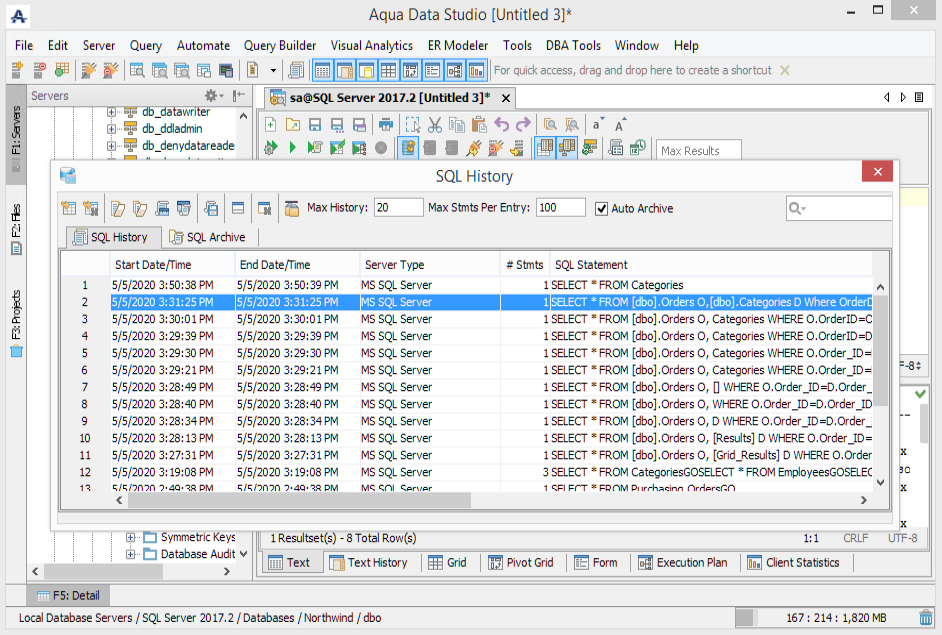Image resolution: width=942 pixels, height=635 pixels.
Task: Expand the Symmetric Keys folder node
Action: (x=131, y=537)
